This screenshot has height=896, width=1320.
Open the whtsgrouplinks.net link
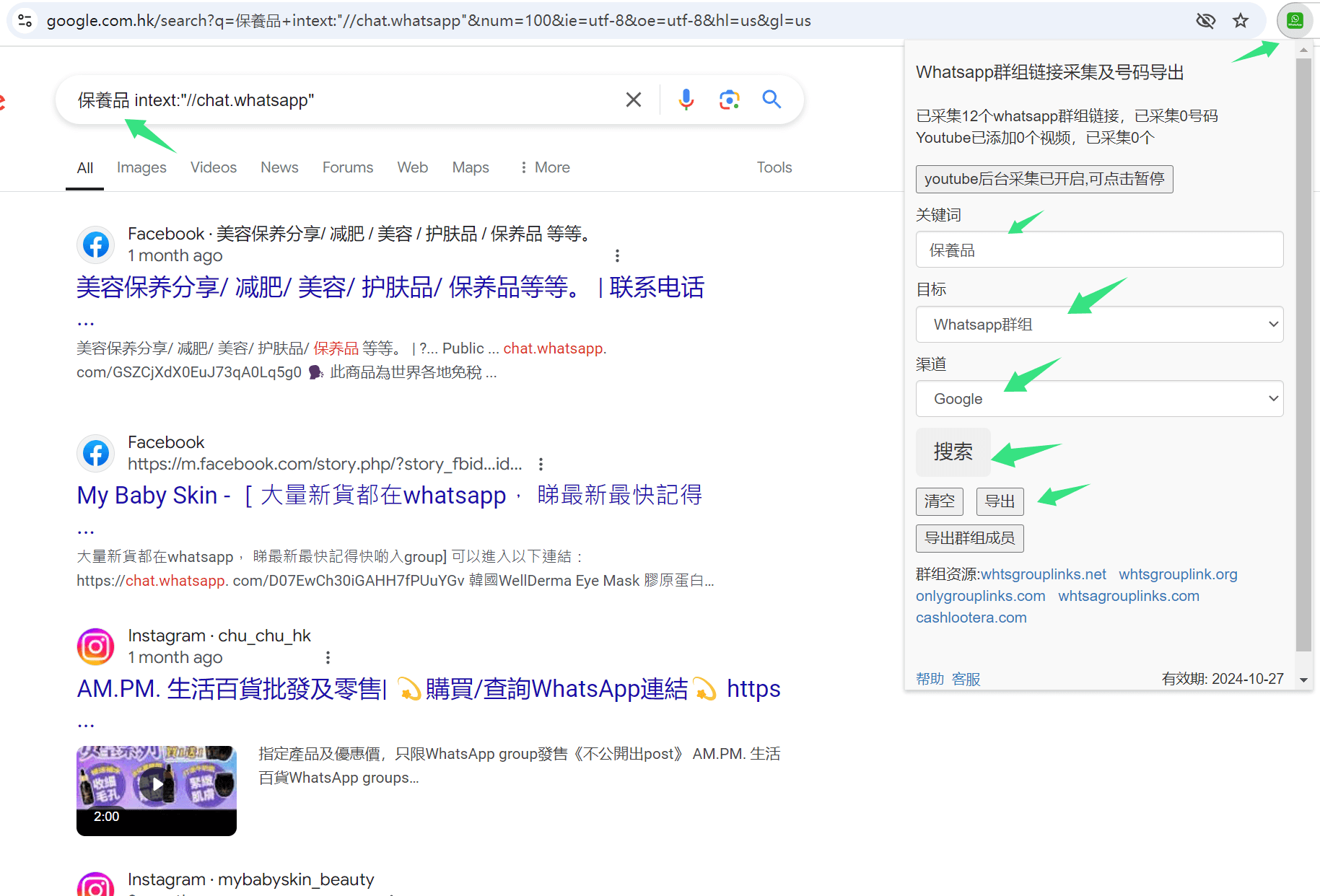pyautogui.click(x=1044, y=574)
